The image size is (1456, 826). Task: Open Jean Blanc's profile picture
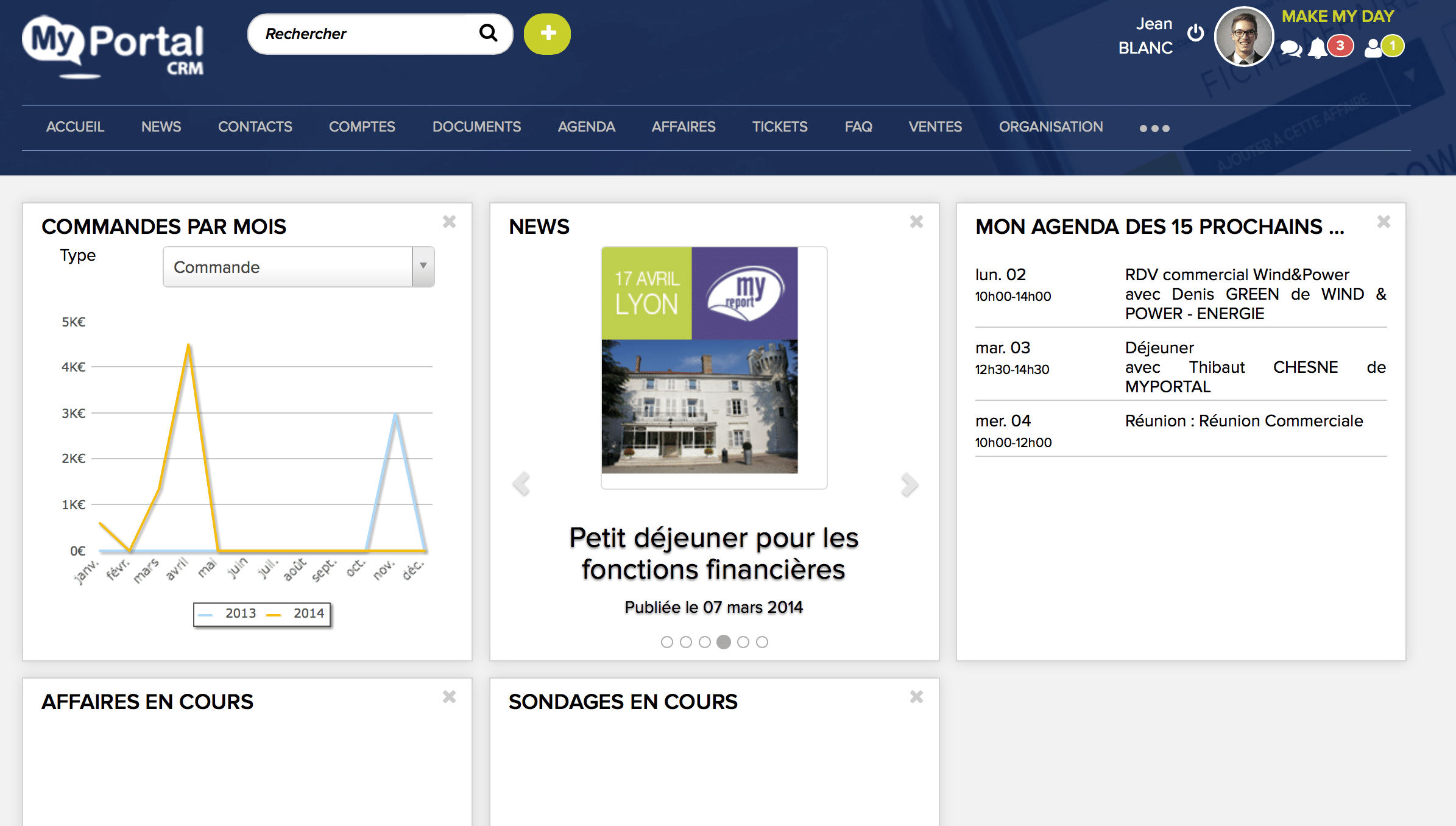point(1243,37)
